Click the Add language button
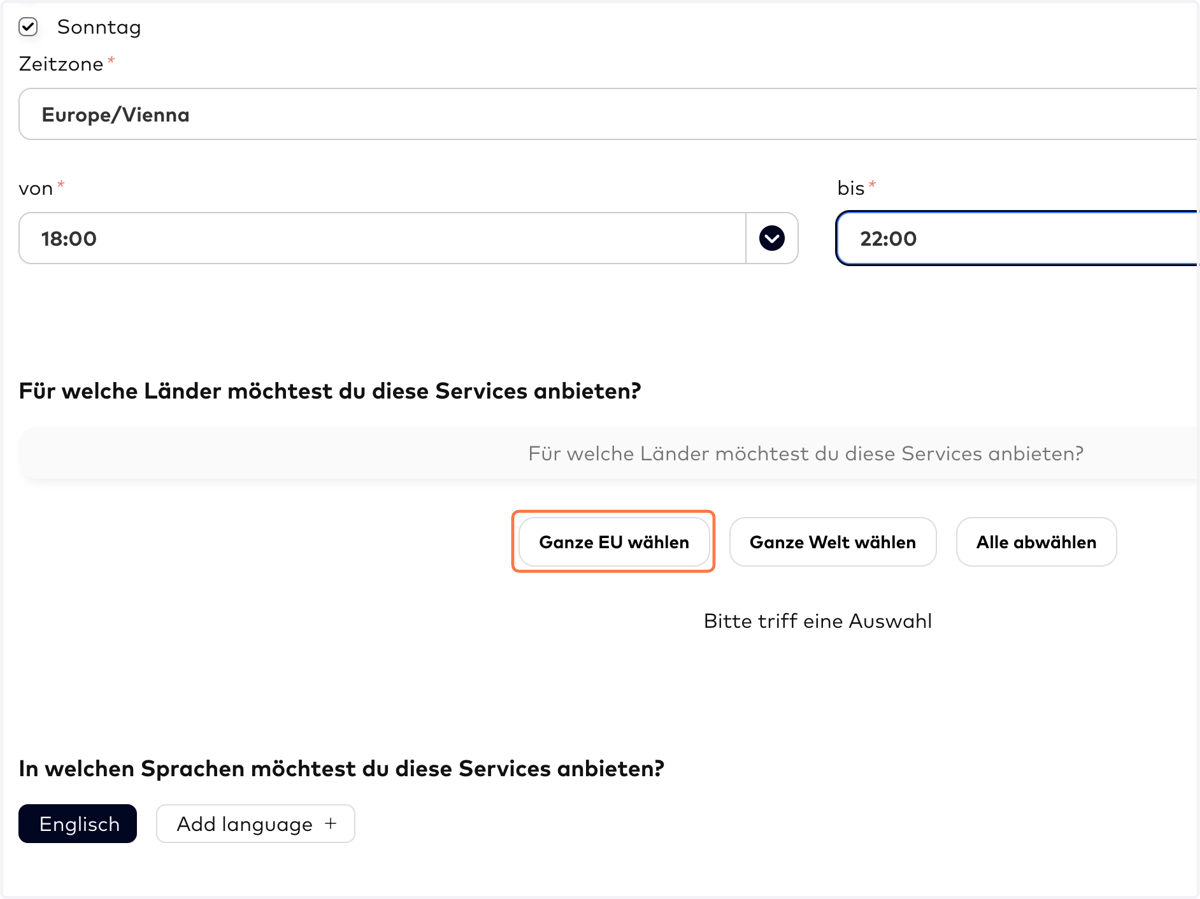Viewport: 1200px width, 899px height. tap(256, 824)
